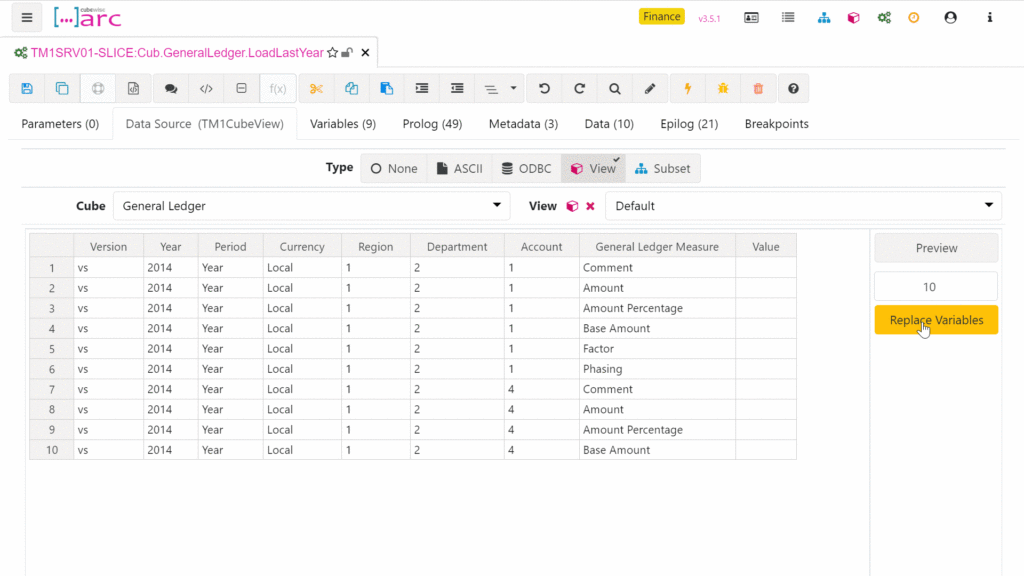Click the Debug bug icon

[x=722, y=88]
